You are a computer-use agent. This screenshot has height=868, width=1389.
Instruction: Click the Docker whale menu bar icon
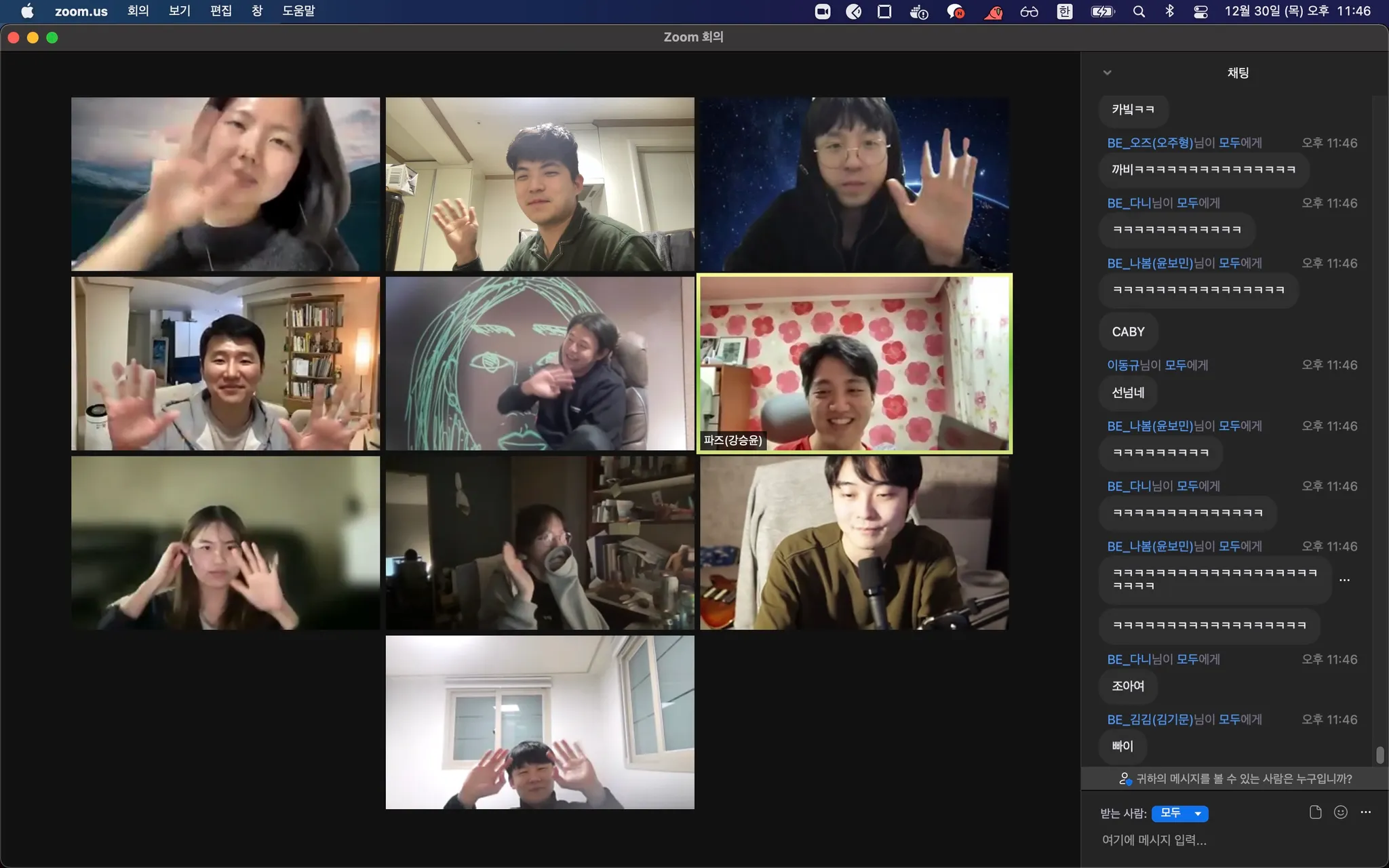point(919,12)
